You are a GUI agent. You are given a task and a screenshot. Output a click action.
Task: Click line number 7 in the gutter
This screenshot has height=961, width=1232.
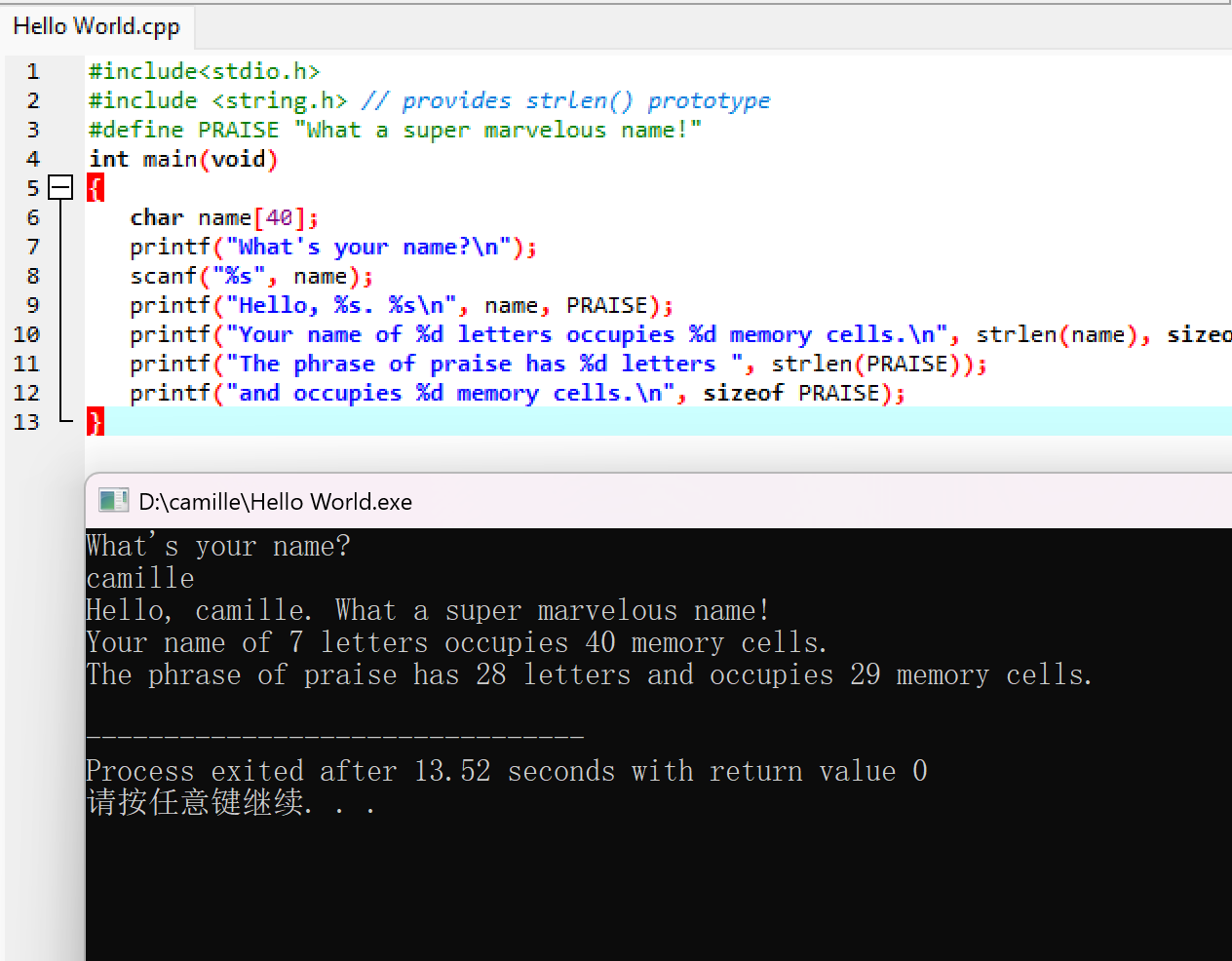[33, 247]
